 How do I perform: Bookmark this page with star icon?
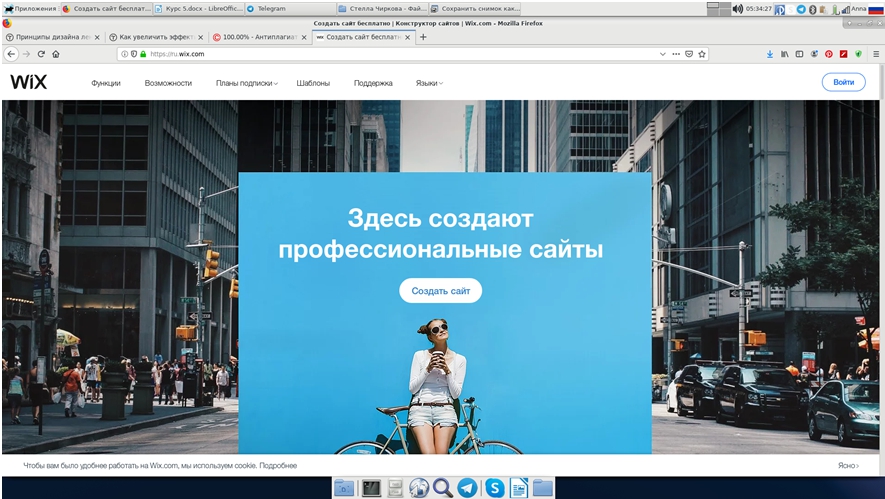703,54
